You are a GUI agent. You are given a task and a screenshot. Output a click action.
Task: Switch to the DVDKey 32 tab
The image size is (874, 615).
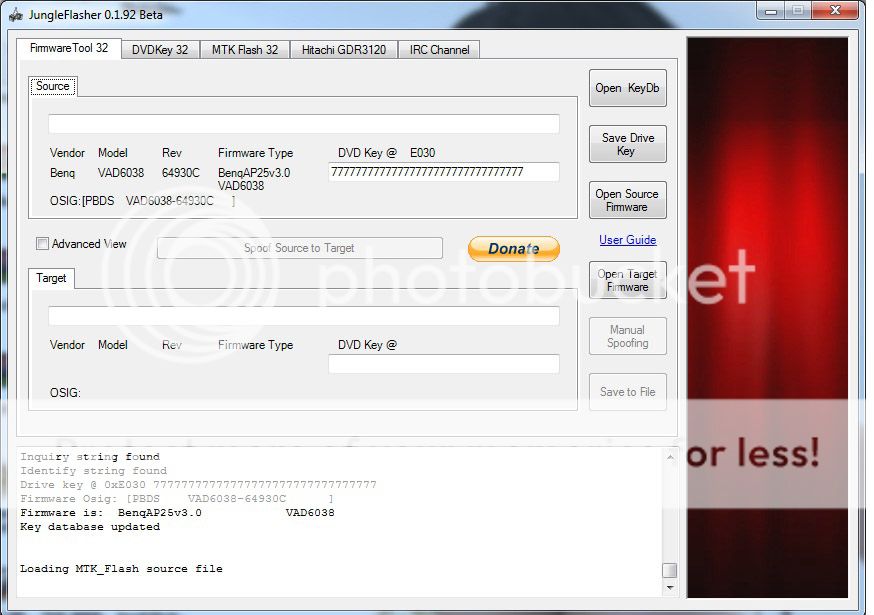pos(160,50)
